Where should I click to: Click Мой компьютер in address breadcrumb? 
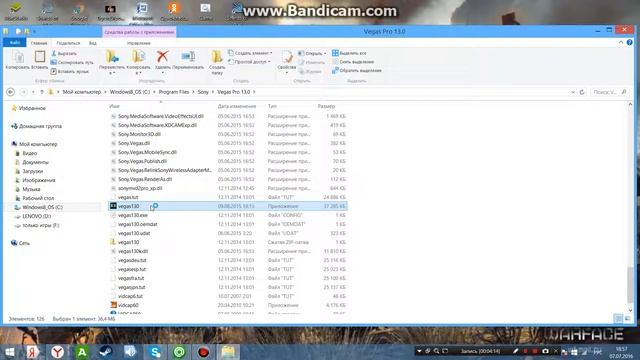coord(82,92)
